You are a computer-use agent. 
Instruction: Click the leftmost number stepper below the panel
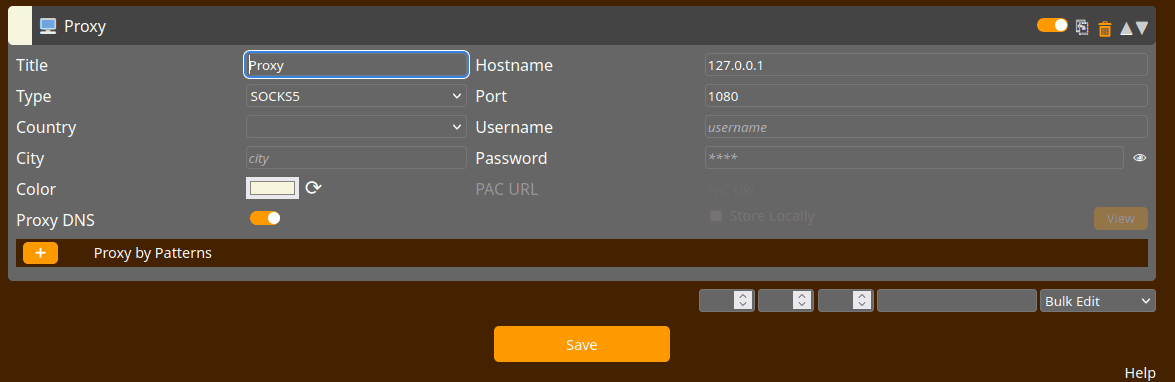click(726, 301)
